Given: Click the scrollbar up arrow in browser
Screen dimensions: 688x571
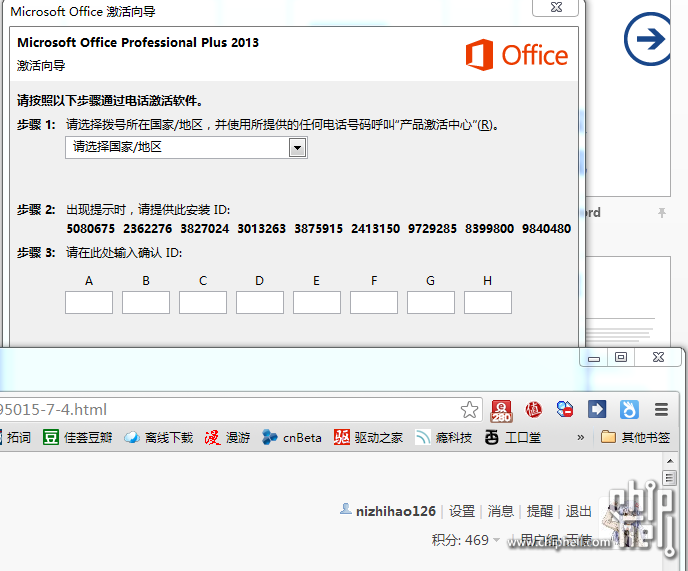Looking at the screenshot, I should (x=670, y=461).
